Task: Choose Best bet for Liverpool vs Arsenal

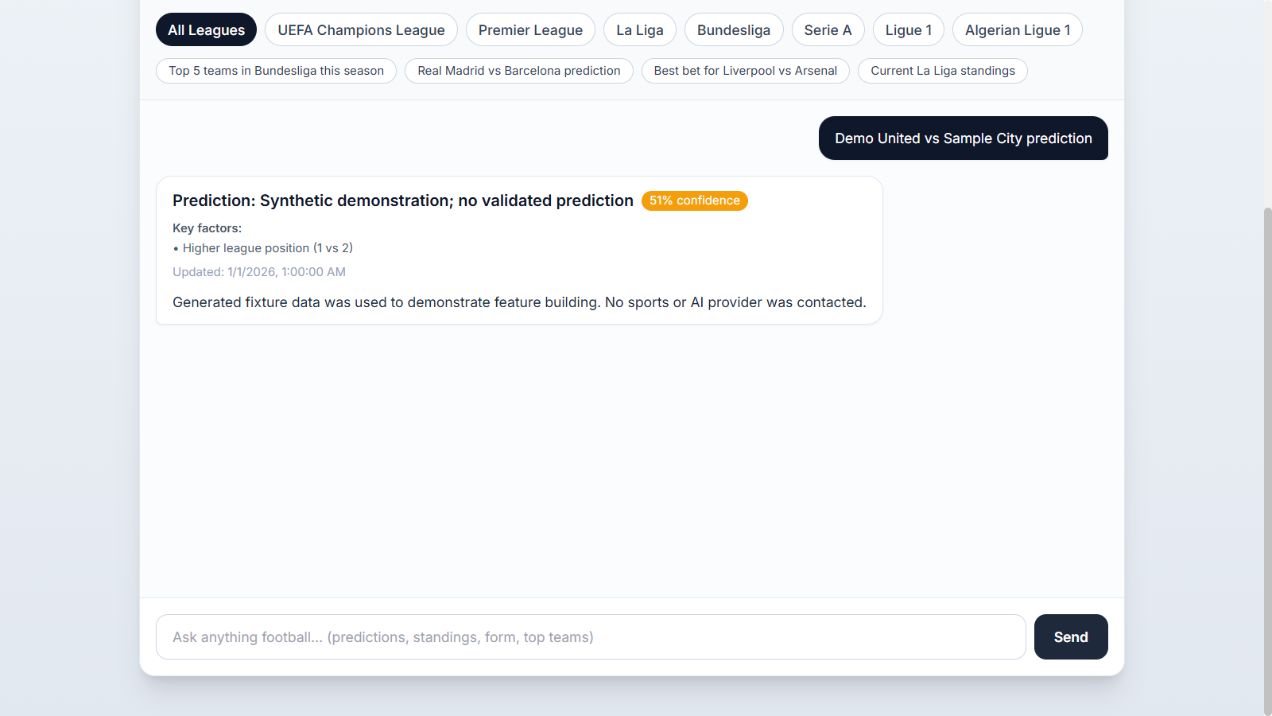Action: (746, 71)
